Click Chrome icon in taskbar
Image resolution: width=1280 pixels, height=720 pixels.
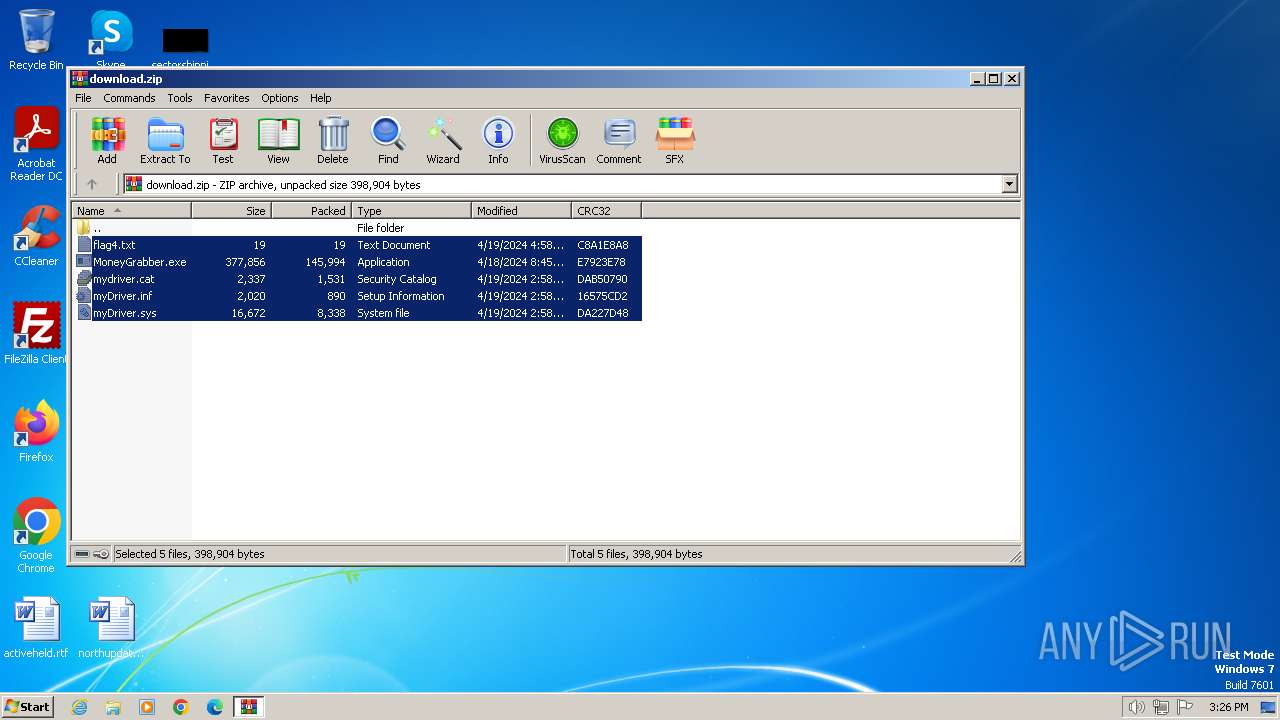181,707
